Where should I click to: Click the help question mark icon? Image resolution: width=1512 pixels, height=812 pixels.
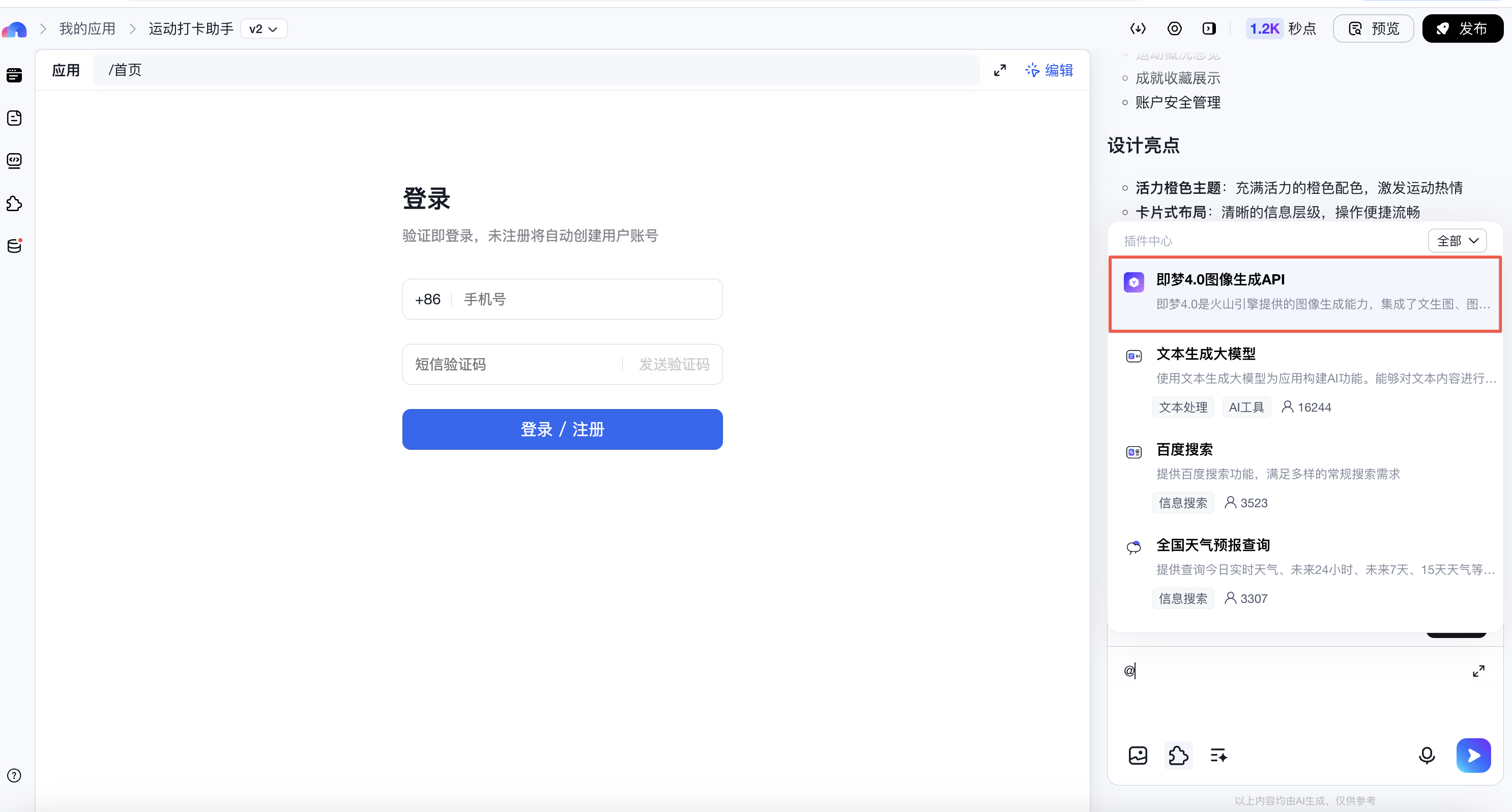click(x=14, y=775)
